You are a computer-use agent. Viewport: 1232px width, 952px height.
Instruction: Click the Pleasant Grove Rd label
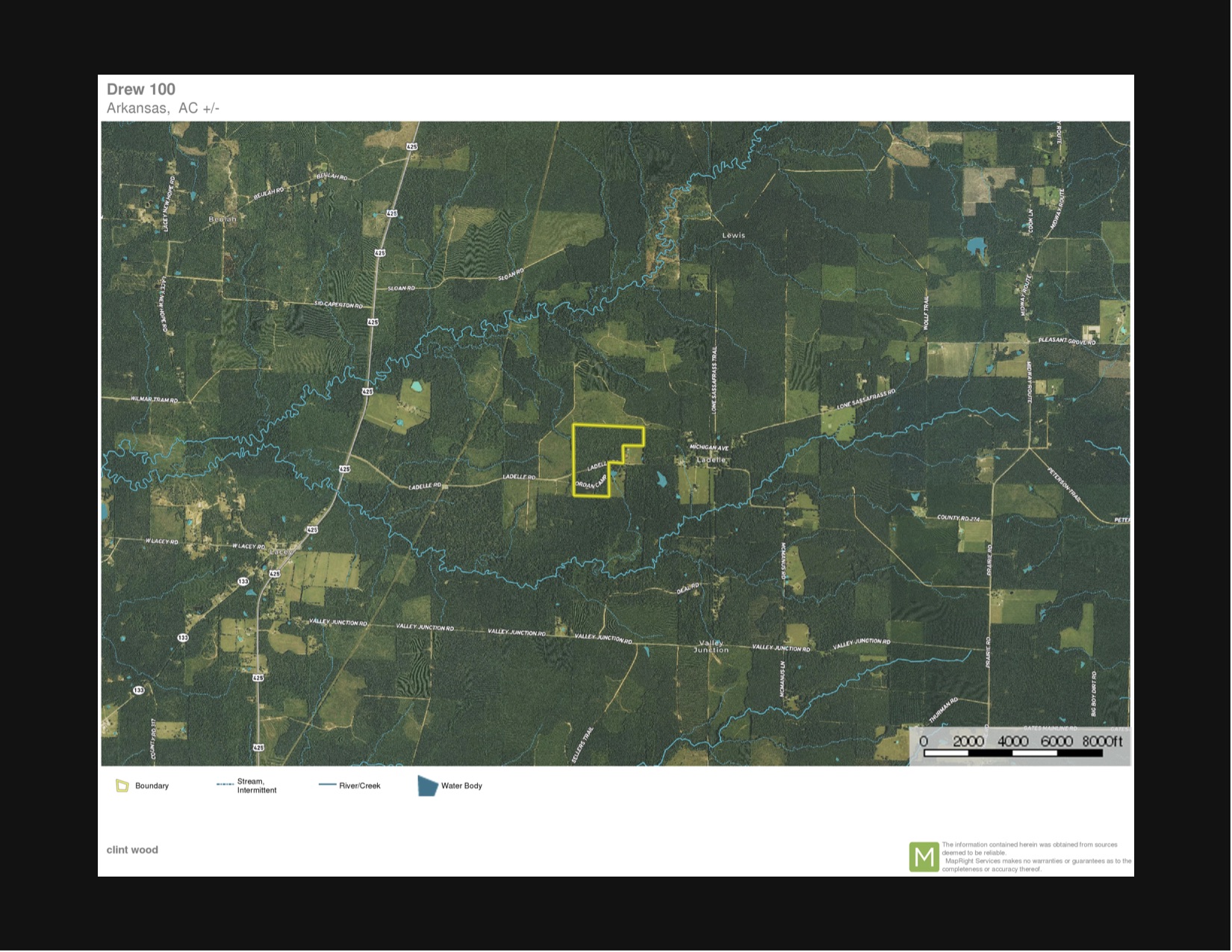[x=1066, y=341]
